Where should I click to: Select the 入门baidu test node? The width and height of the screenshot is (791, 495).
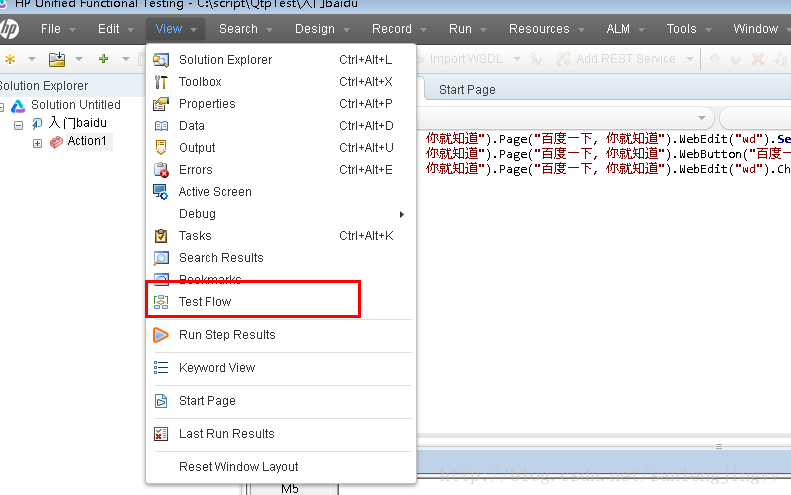(78, 123)
